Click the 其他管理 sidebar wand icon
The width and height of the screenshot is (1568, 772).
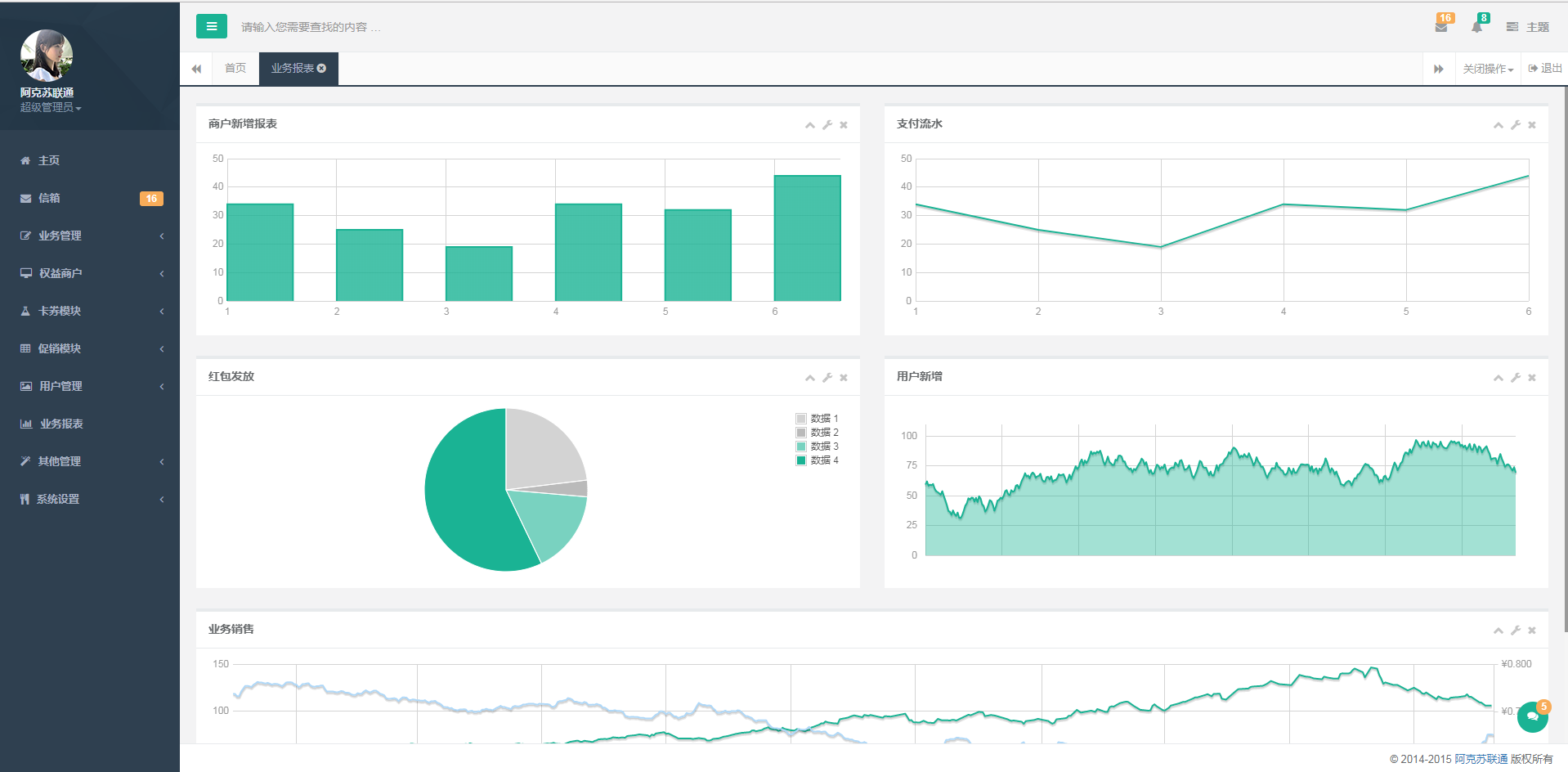tap(25, 461)
